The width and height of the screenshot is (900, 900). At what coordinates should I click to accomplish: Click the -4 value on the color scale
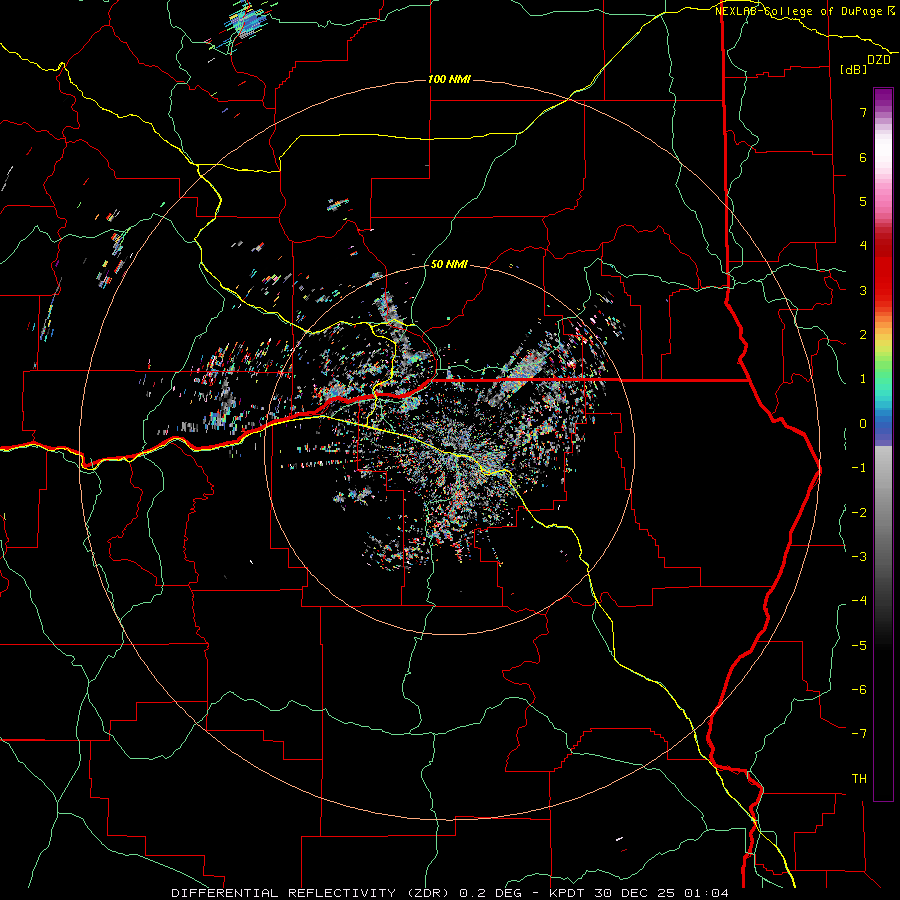click(x=859, y=601)
